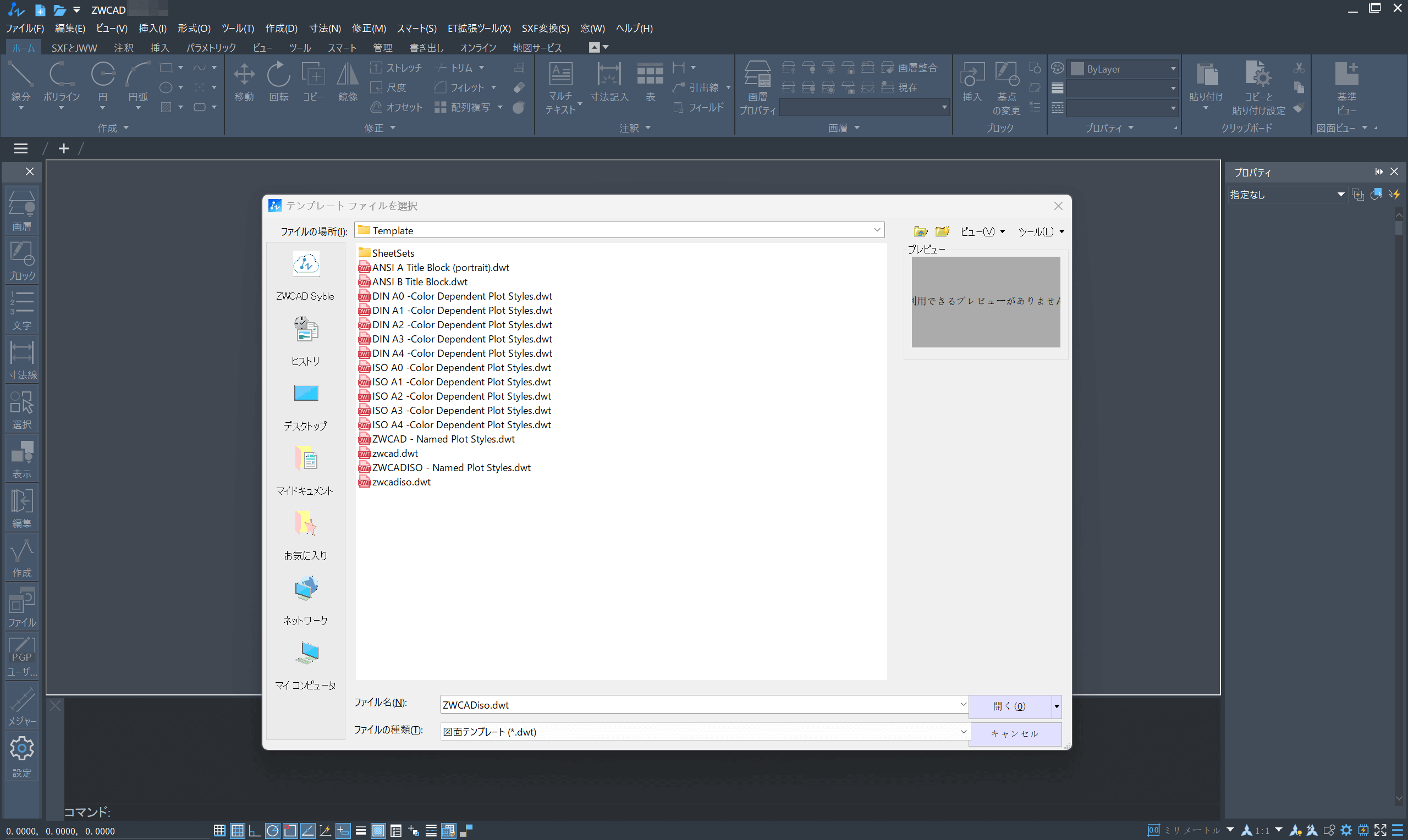This screenshot has height=840, width=1408.
Task: Go to お気に入り favorites in dialog
Action: tap(305, 535)
